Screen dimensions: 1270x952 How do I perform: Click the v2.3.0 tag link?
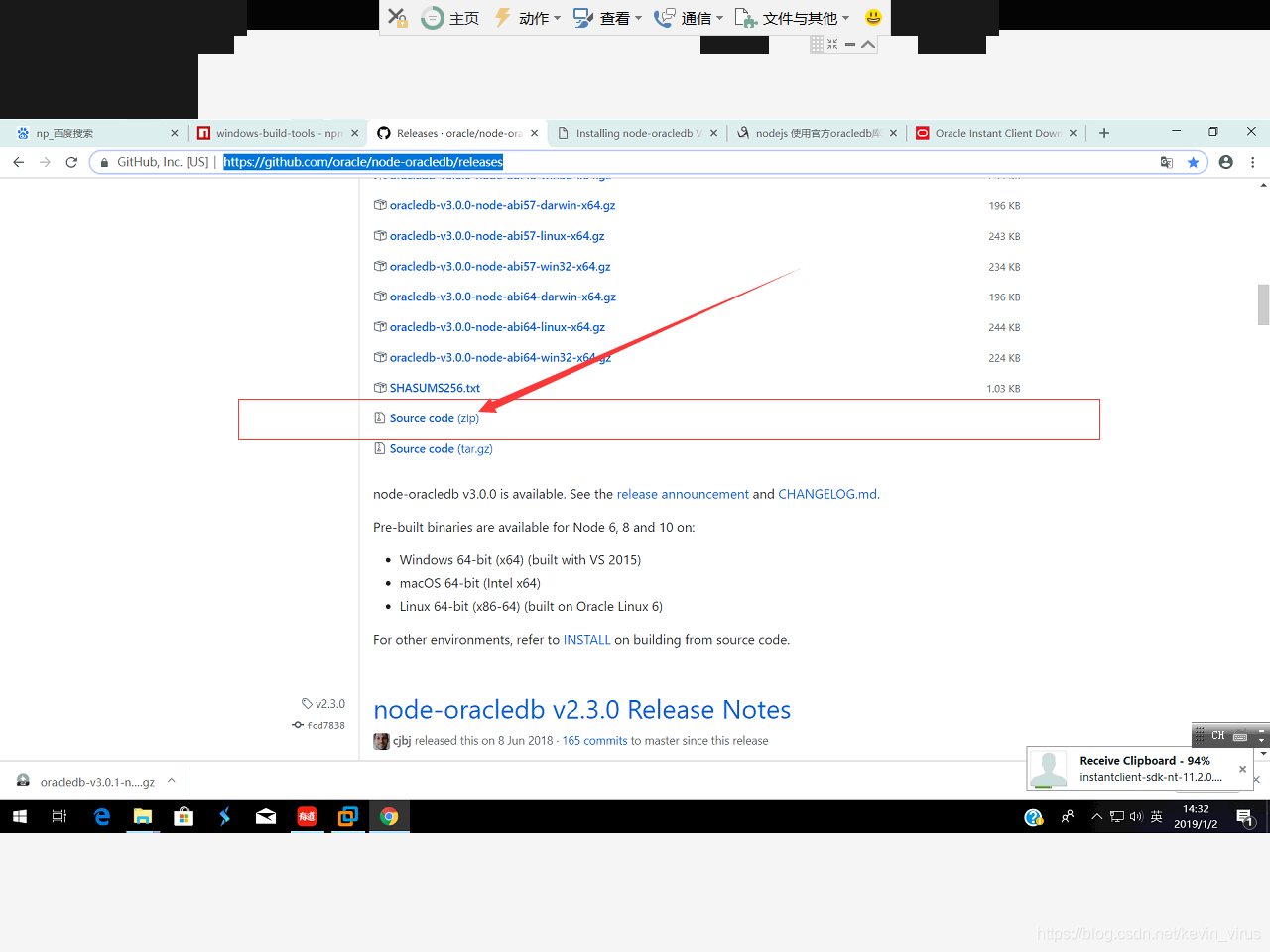tap(323, 704)
